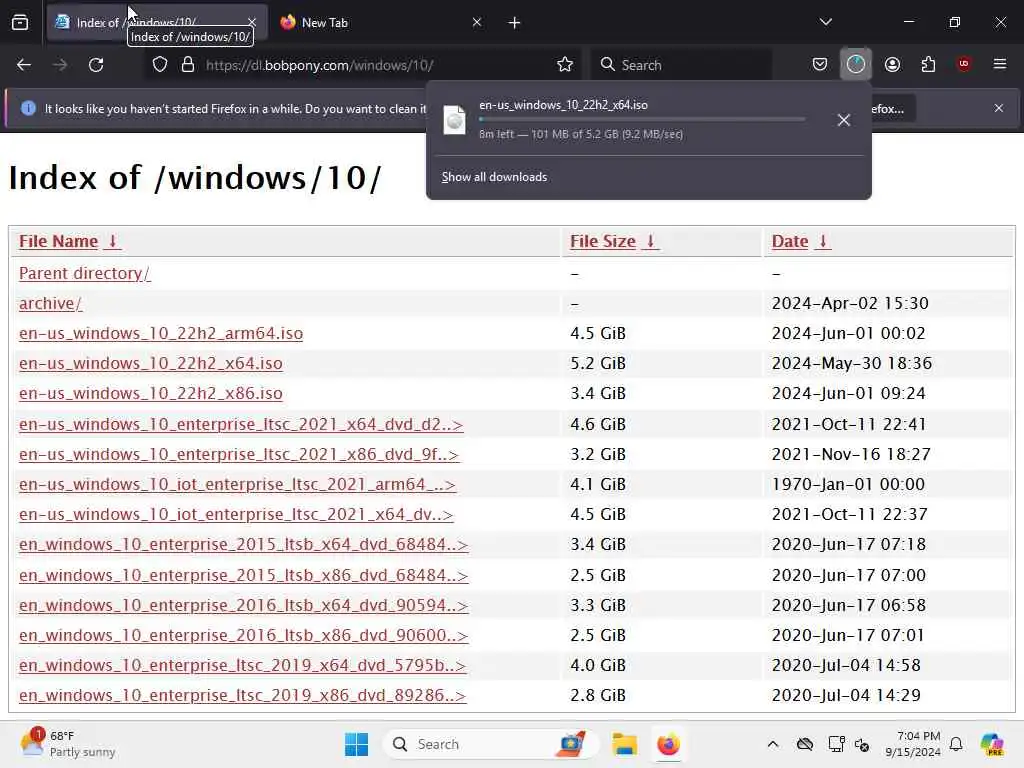Open enterprise_ltsc_2019_x64_dvd_5795b link

242,665
